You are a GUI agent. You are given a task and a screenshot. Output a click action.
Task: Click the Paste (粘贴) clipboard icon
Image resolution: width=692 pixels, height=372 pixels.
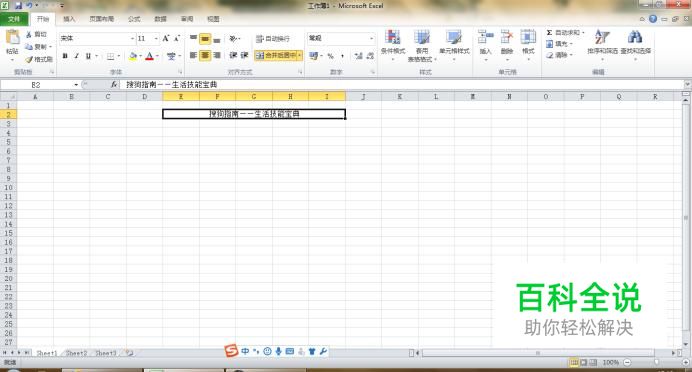12,38
